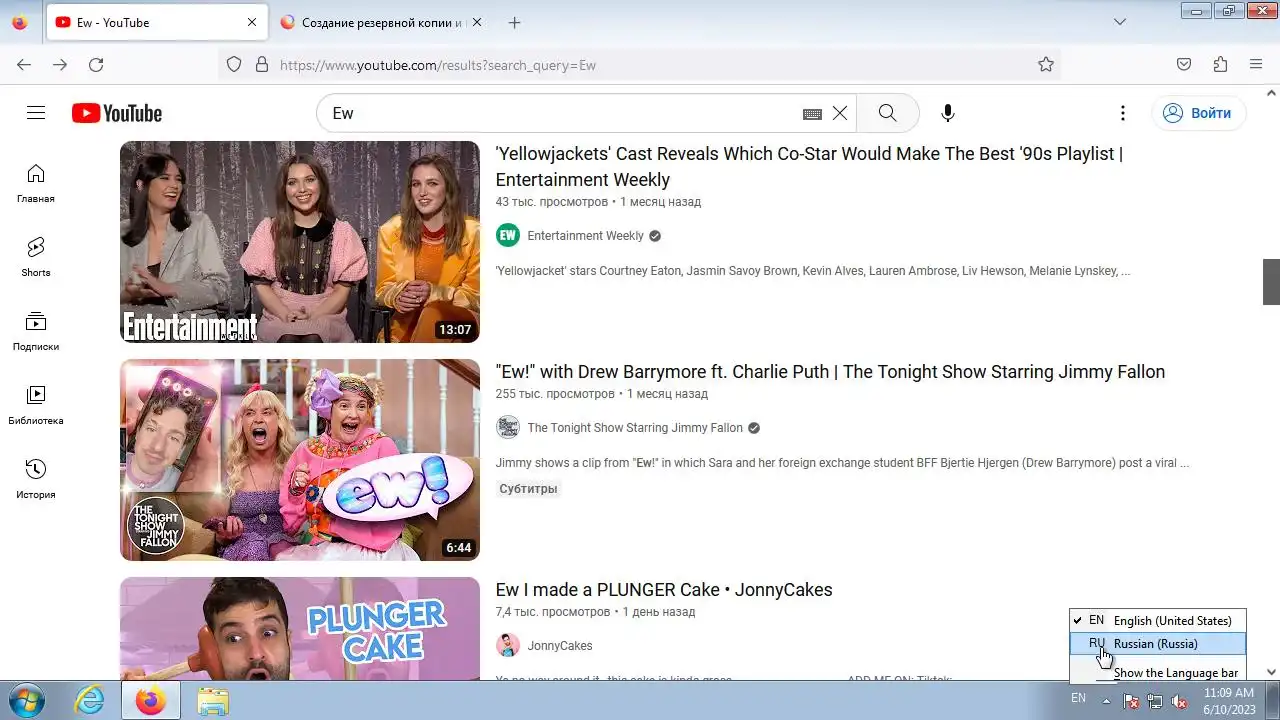Visit The Tonight Show Starring Jimmy Fallon channel
Screen dimensions: 1280x720
pos(635,428)
